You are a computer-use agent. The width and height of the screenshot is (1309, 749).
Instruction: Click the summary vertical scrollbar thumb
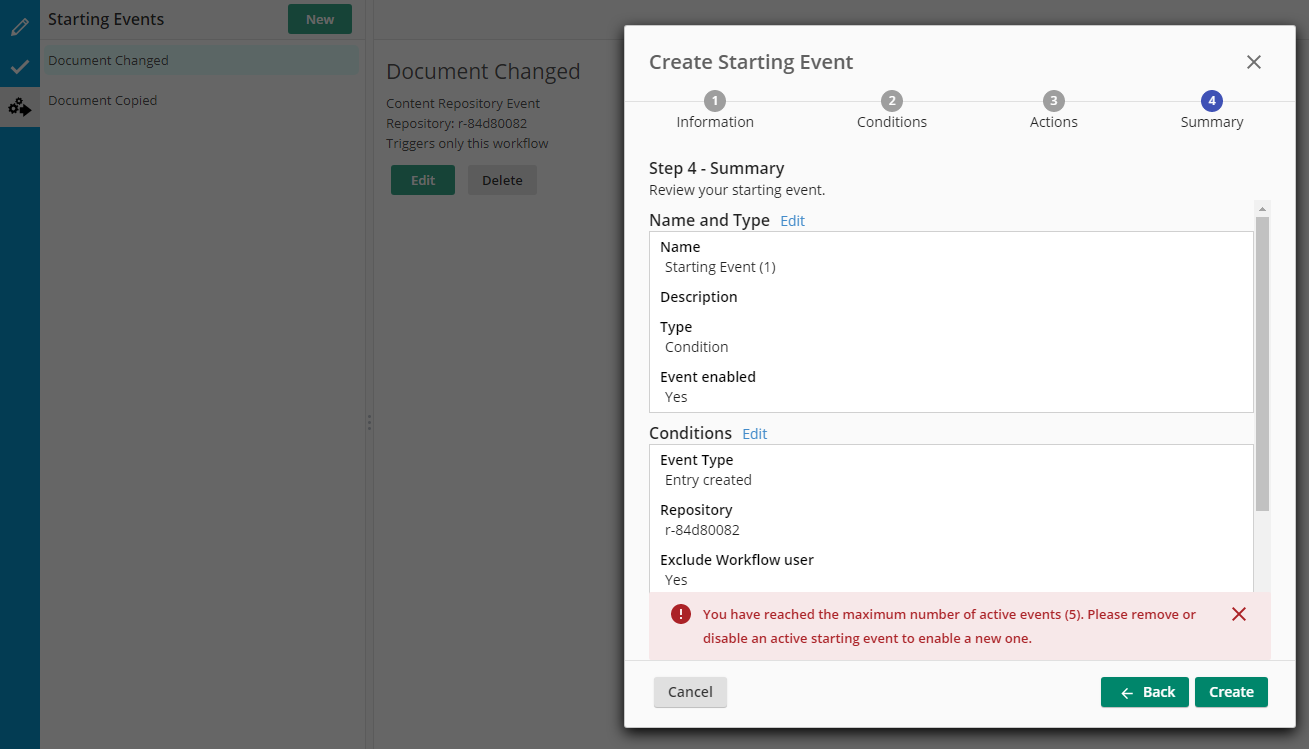point(1262,363)
